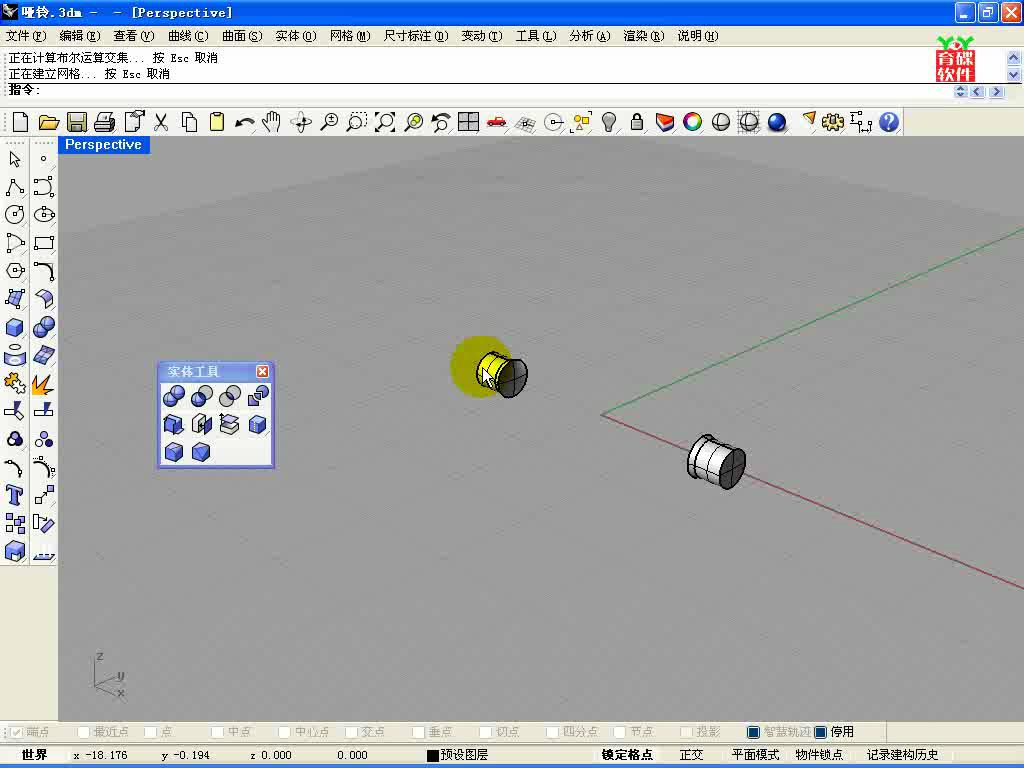
Task: Select the circle tool in left sidebar
Action: (15, 214)
